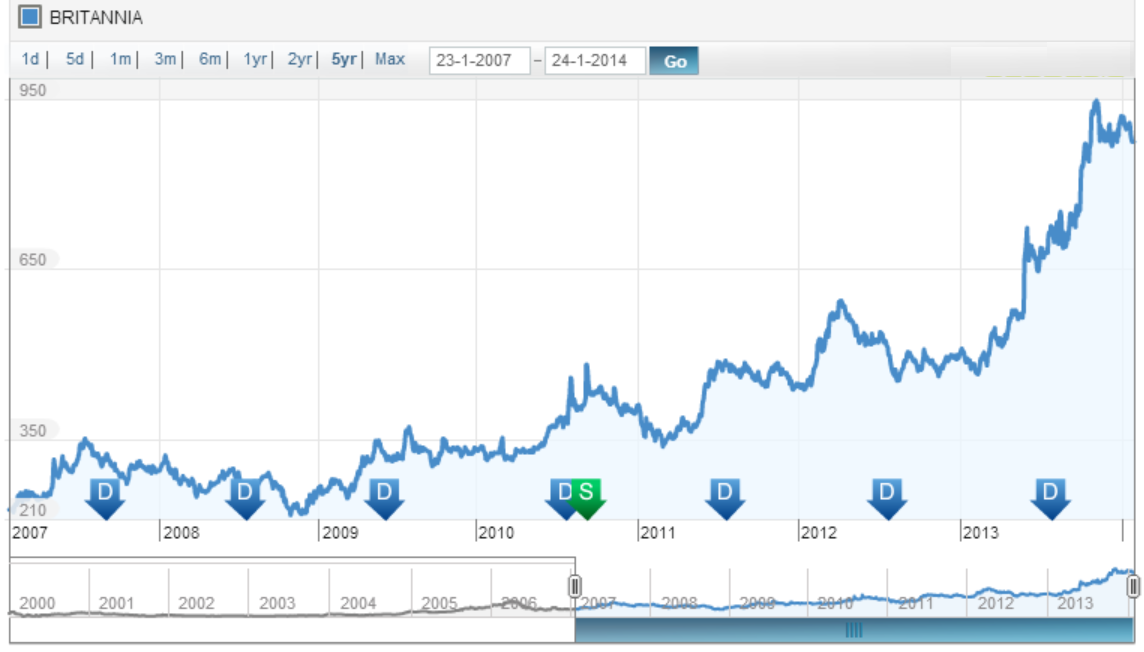Switch chart to 3m range

pos(165,60)
